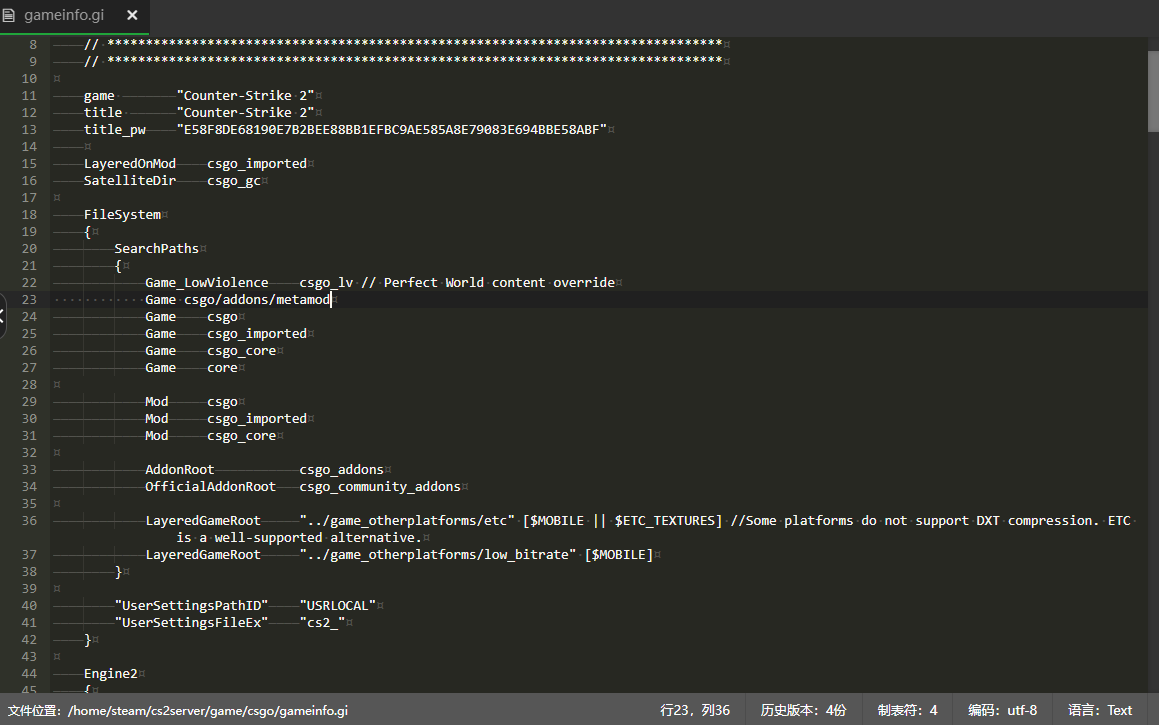The height and width of the screenshot is (725, 1159).
Task: Click the csgo_lv value
Action: pyautogui.click(x=326, y=282)
